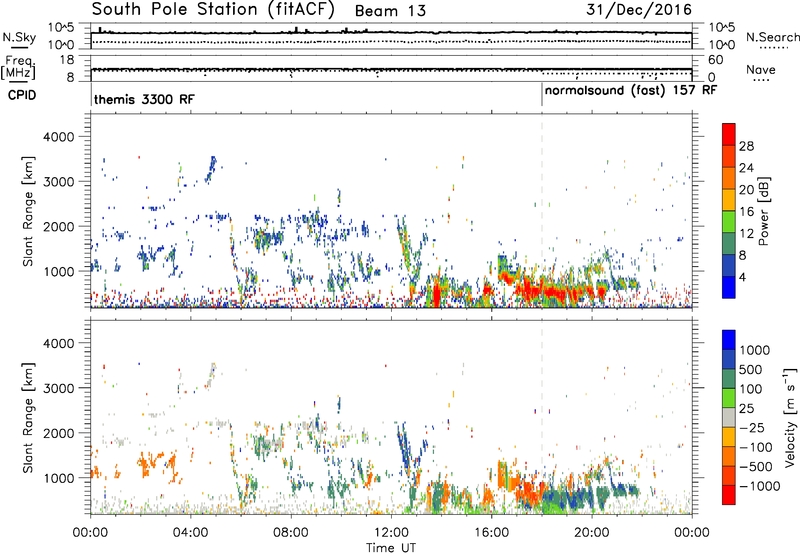Click the '12:00' time axis tick label
This screenshot has height=554, width=800.
pos(391,533)
